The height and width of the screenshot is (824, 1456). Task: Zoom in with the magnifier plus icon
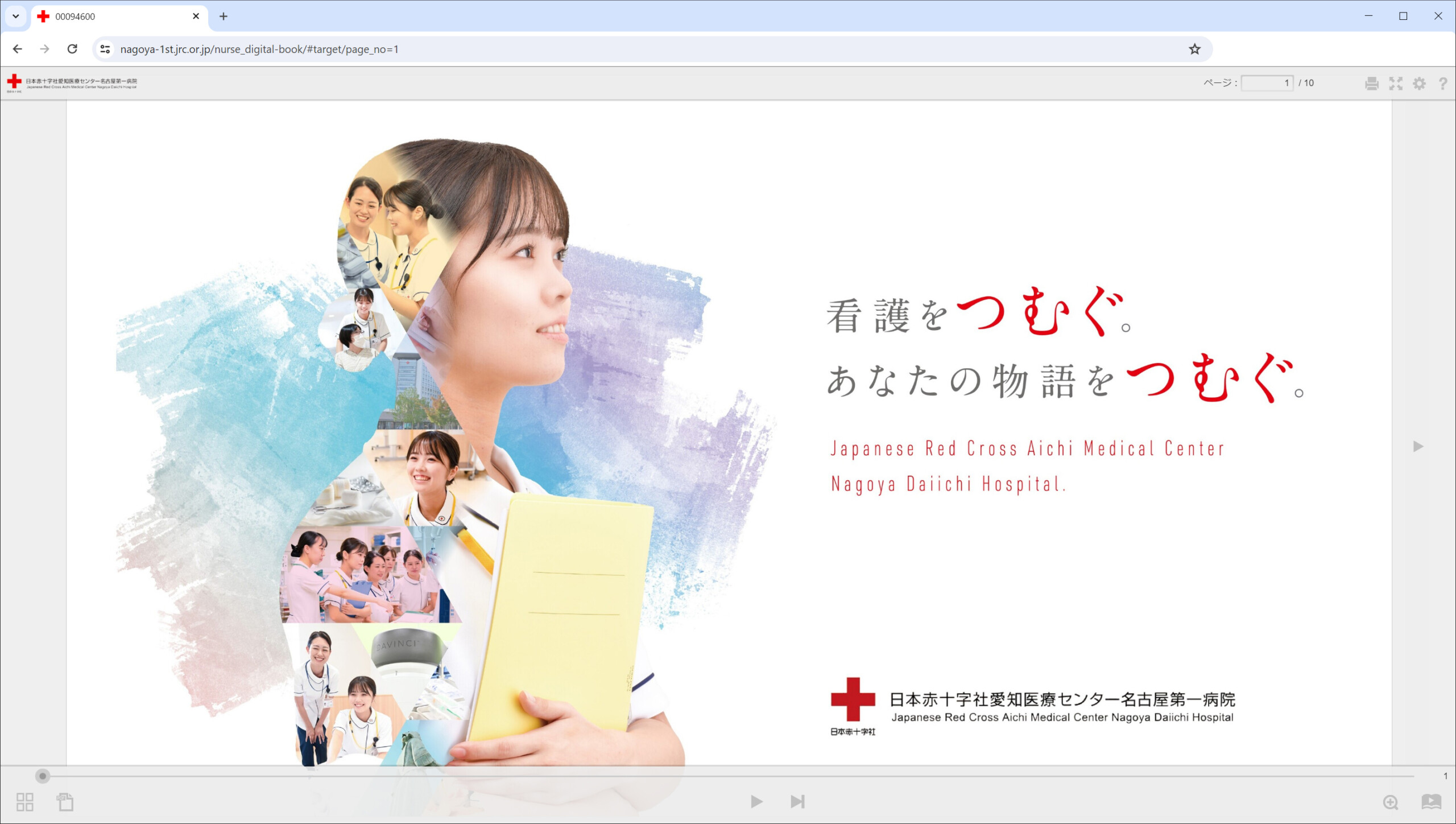[1391, 802]
